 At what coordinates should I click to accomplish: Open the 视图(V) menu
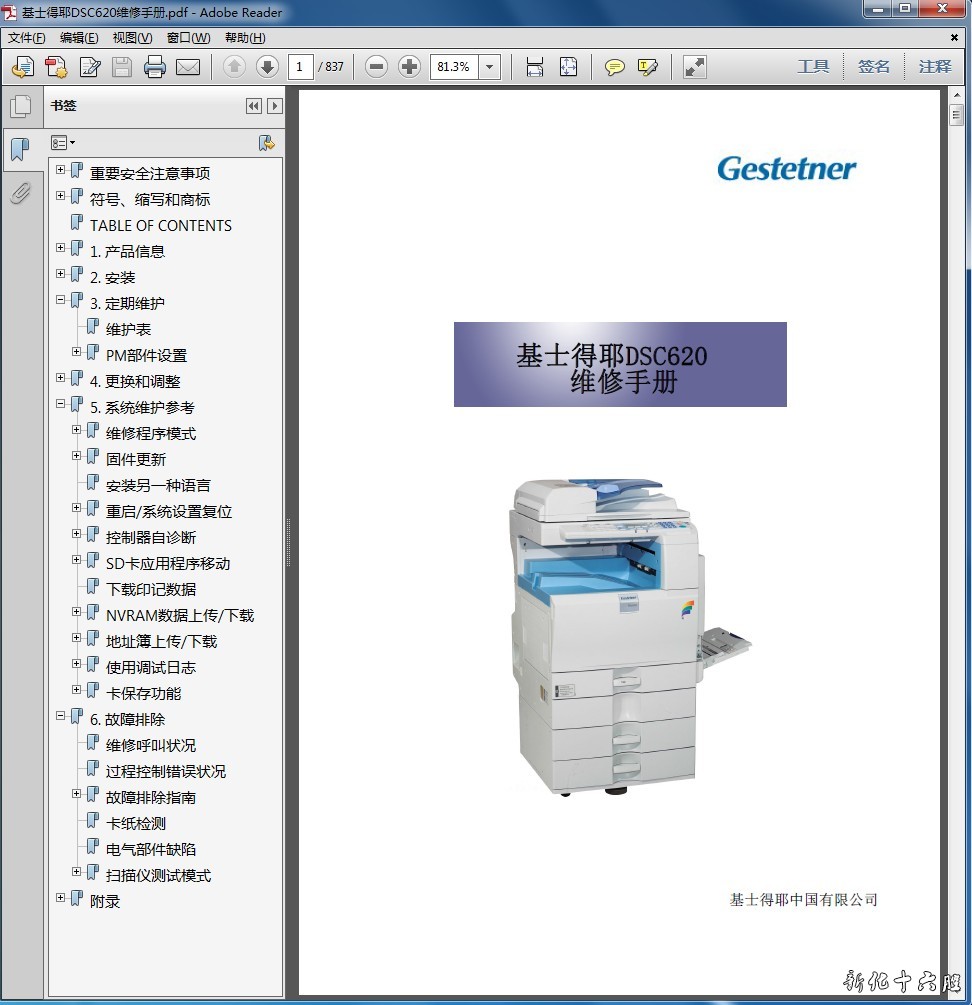[x=132, y=38]
